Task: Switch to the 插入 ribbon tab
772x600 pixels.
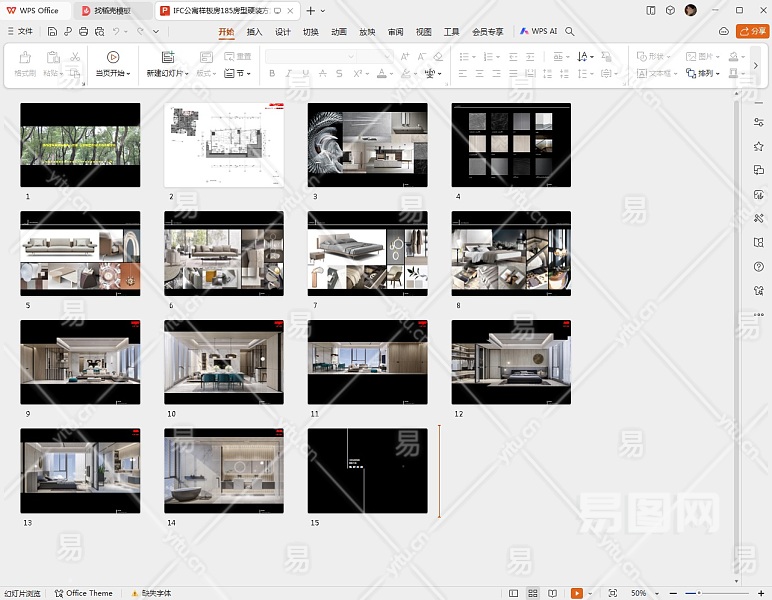Action: (254, 32)
